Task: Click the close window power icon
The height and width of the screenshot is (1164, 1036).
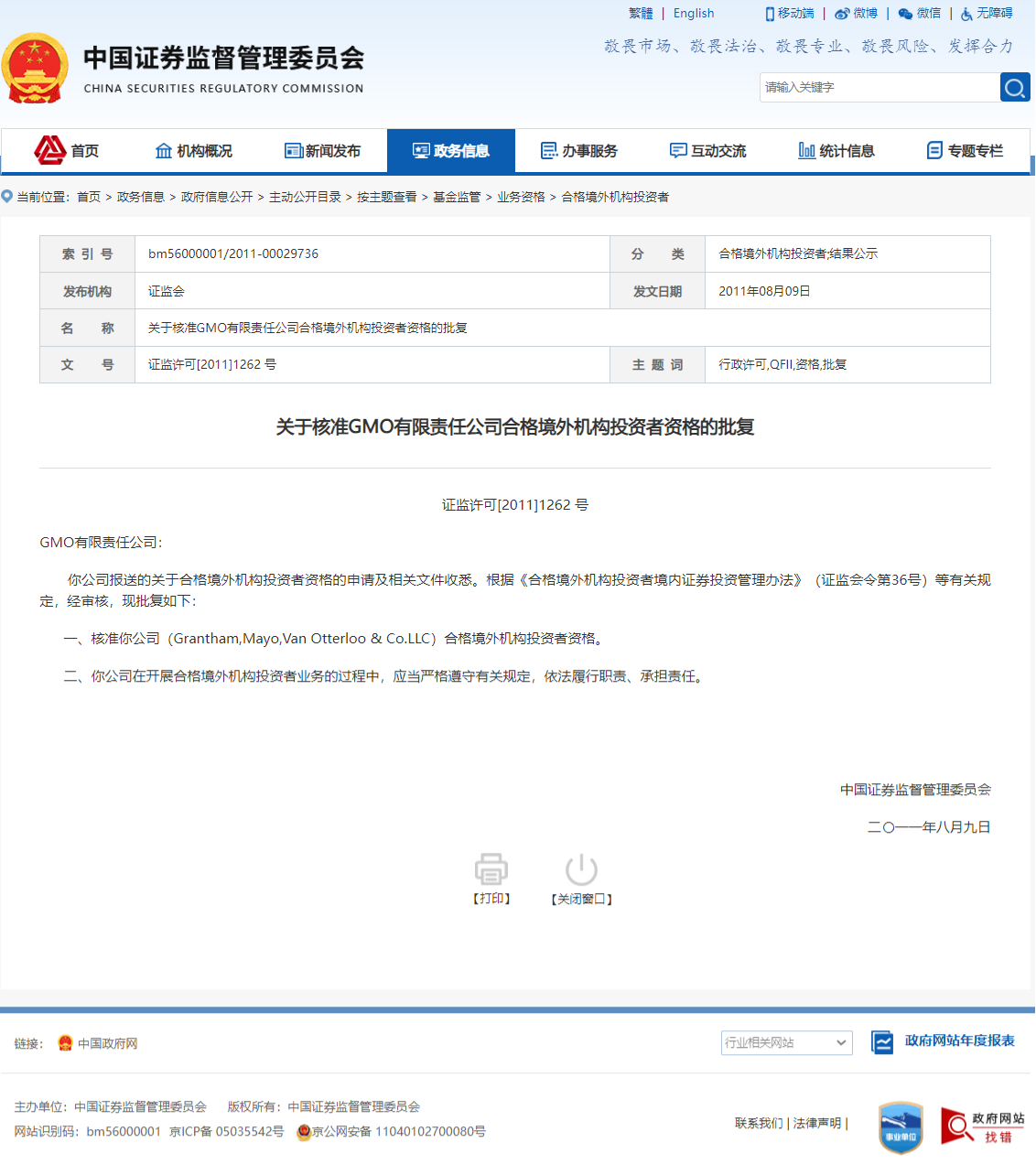Action: [581, 868]
